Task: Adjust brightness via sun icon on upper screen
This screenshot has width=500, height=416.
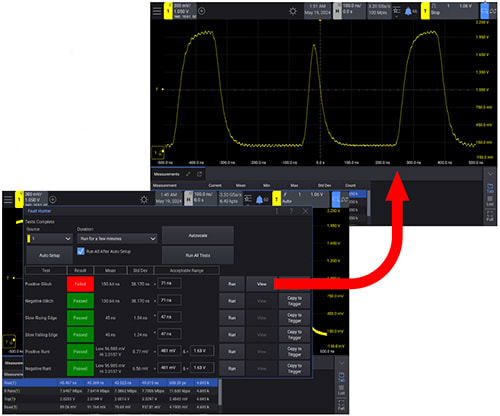Action: [x=293, y=11]
